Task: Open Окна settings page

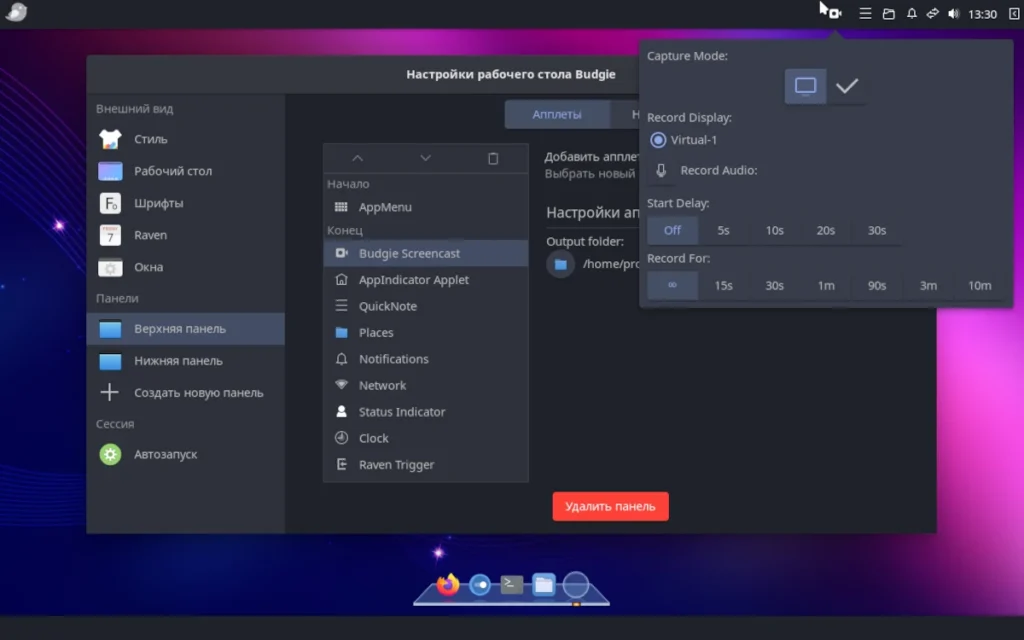Action: click(x=185, y=267)
